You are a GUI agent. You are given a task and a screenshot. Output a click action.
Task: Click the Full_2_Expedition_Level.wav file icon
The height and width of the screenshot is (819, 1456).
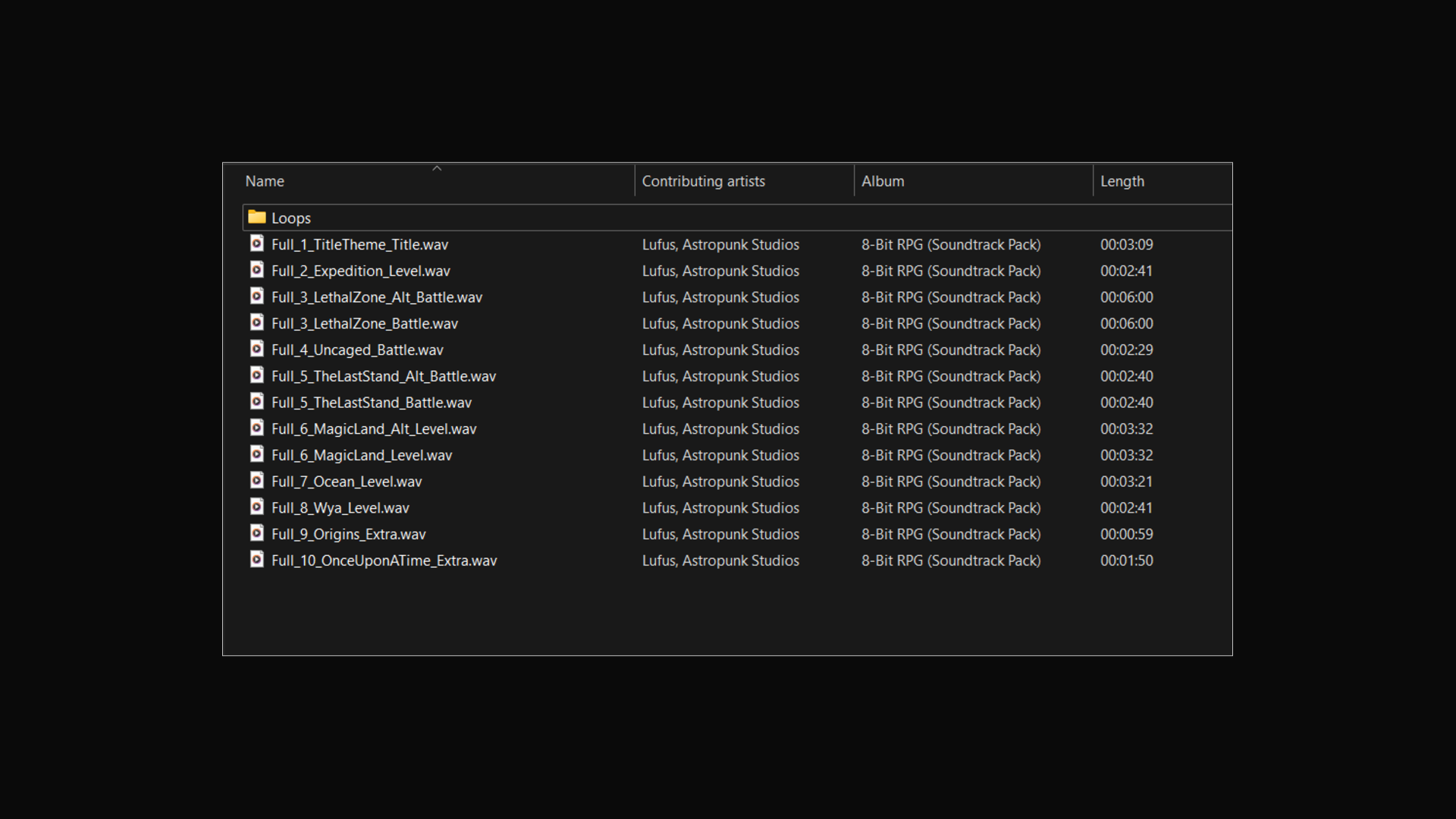(257, 270)
